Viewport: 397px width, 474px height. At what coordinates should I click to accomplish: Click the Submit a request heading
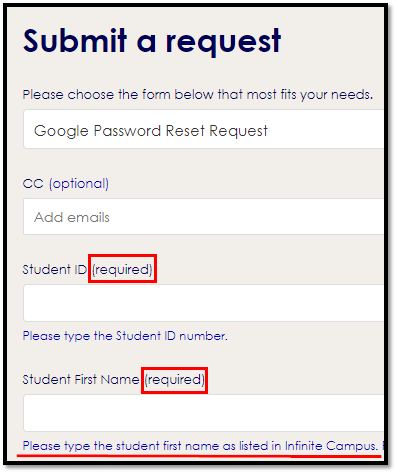[152, 41]
